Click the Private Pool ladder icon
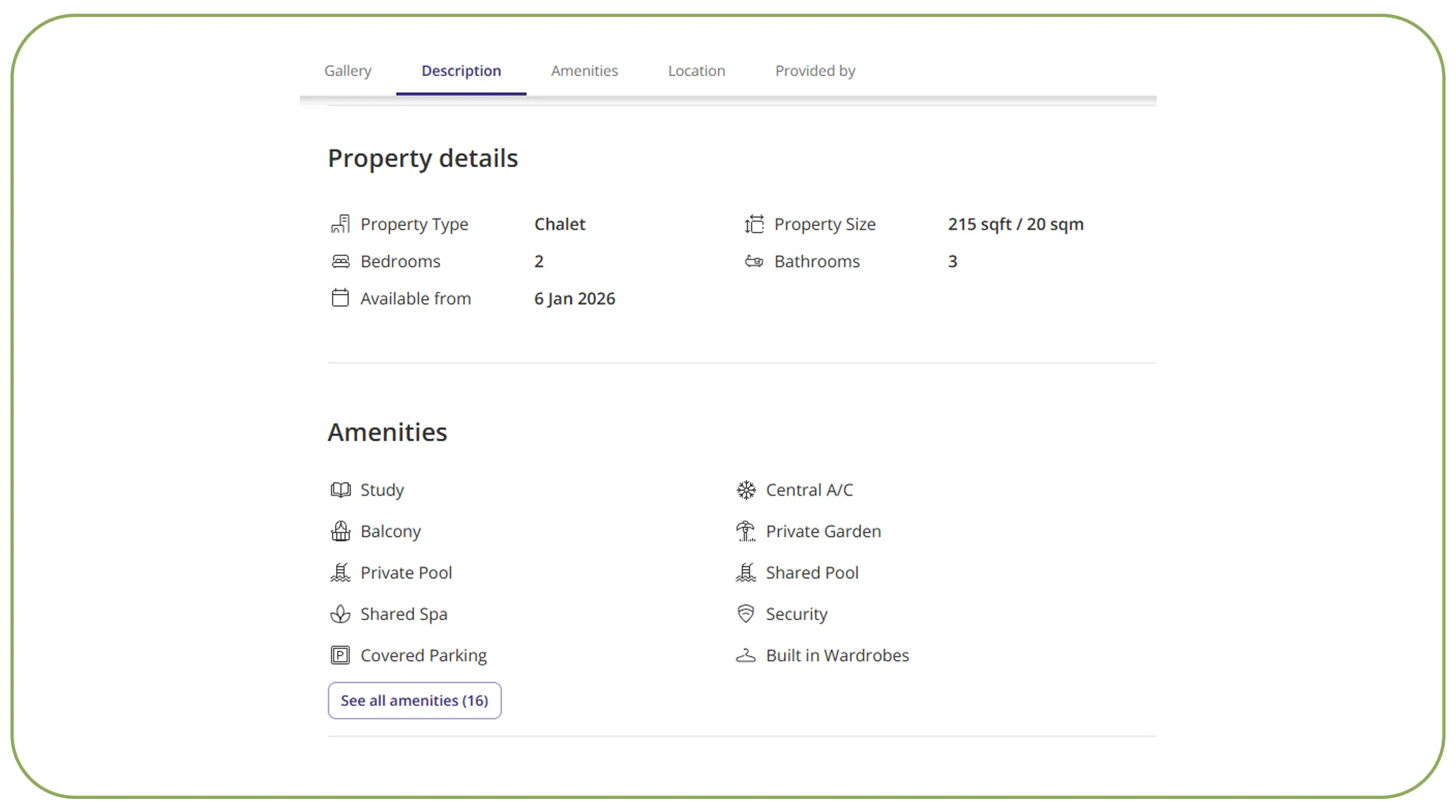The image size is (1456, 812). [x=340, y=572]
